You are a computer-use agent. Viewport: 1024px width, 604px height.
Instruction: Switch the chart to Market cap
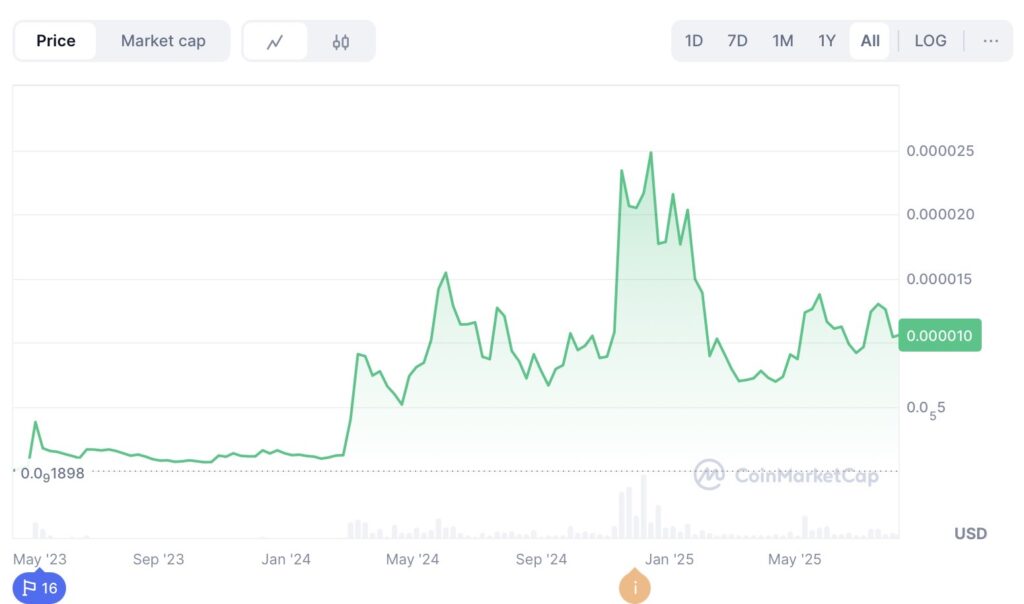coord(163,41)
